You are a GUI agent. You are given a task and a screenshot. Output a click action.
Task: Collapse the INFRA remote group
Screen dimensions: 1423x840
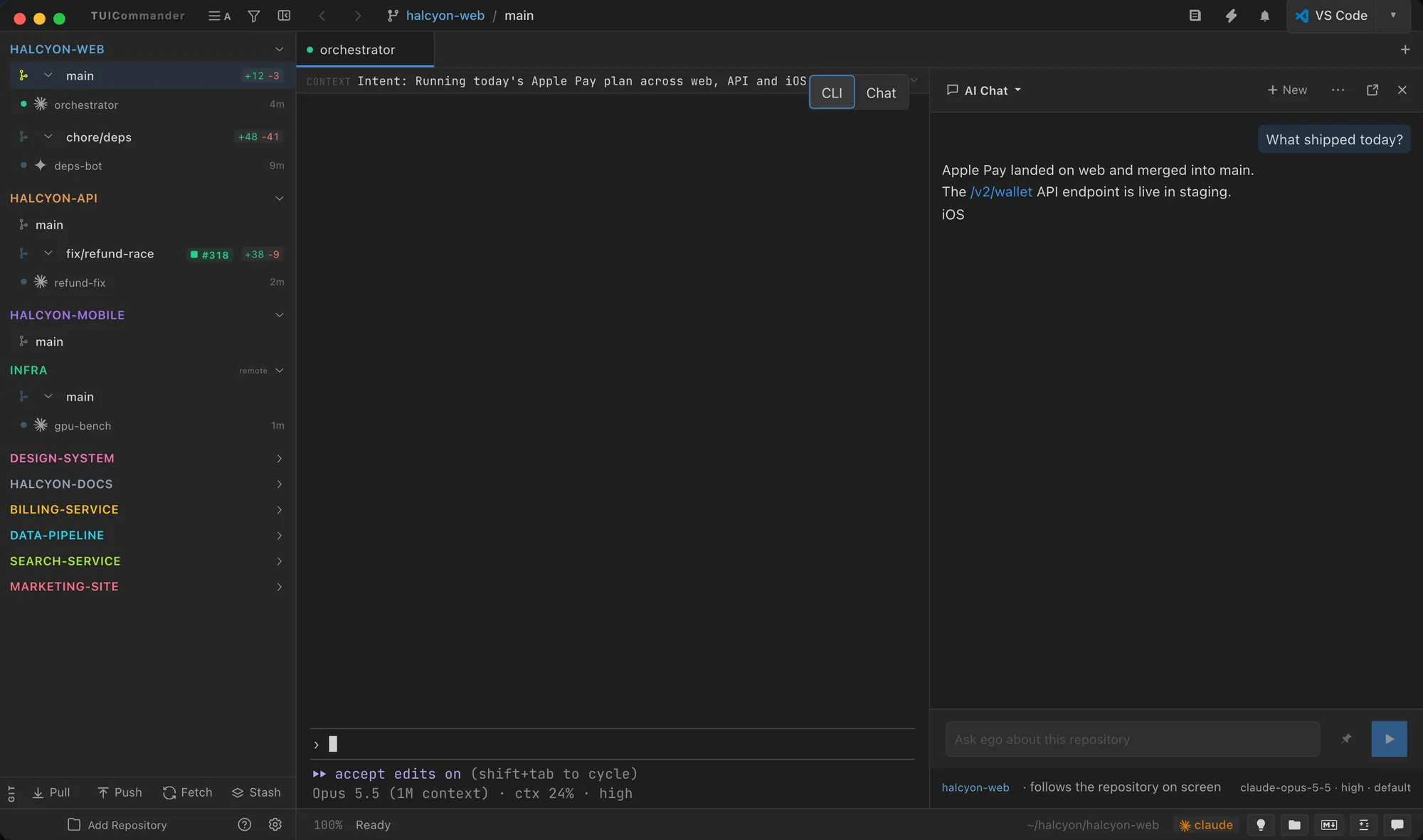click(279, 371)
